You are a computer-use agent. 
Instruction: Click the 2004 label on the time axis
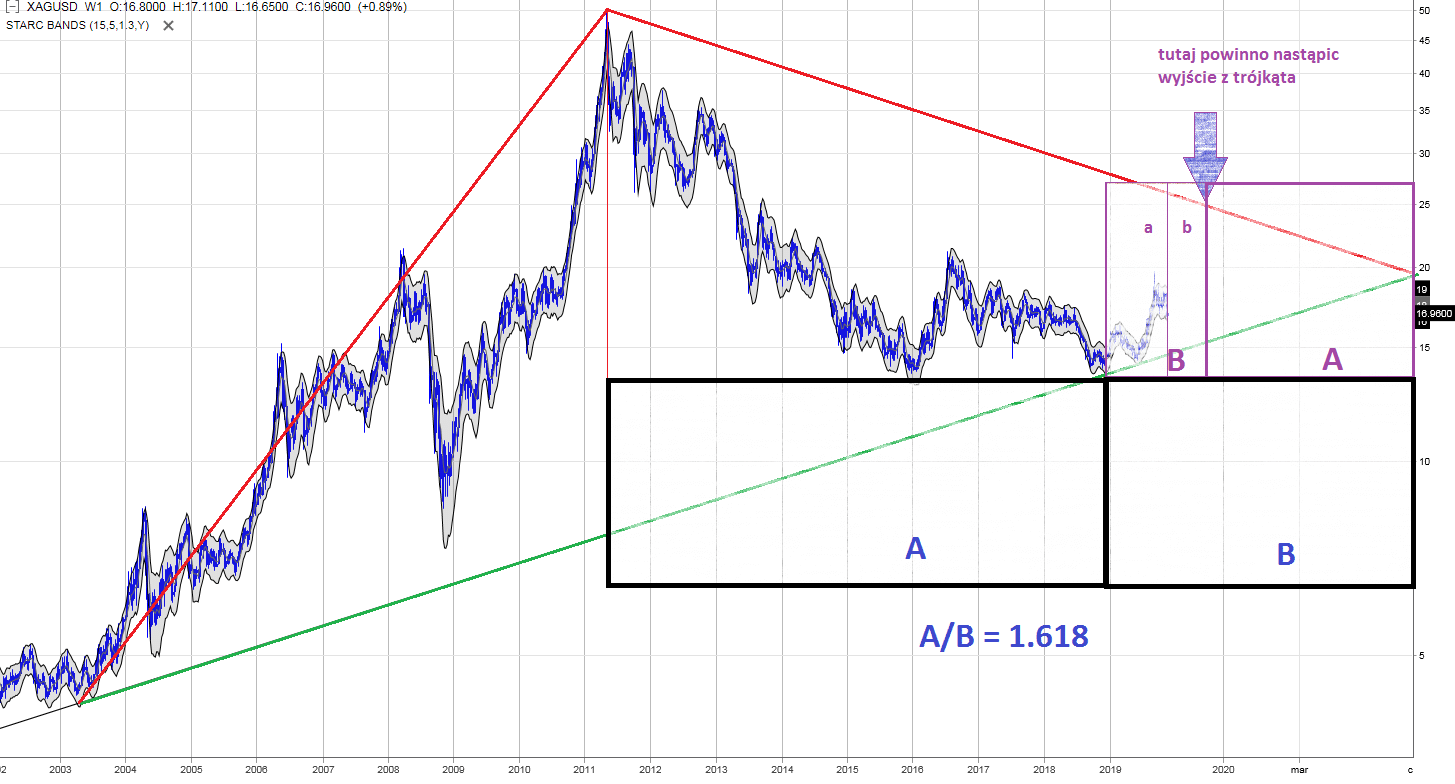pyautogui.click(x=125, y=771)
